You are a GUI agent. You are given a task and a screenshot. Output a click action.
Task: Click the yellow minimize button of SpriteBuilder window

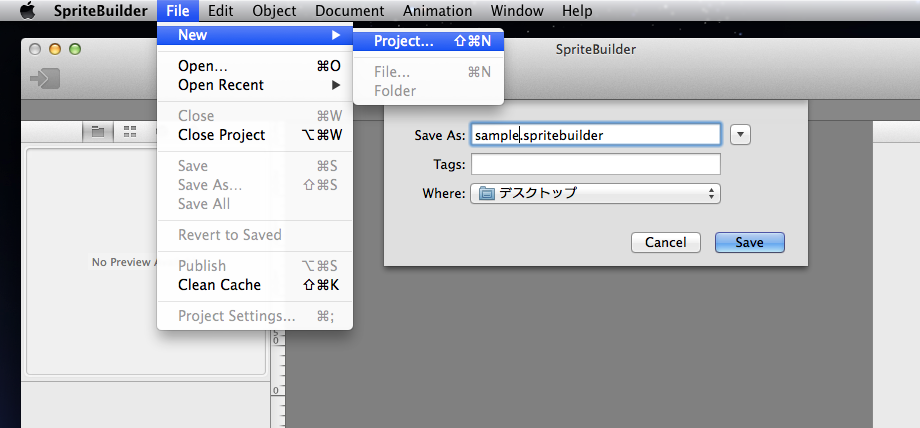pos(55,49)
